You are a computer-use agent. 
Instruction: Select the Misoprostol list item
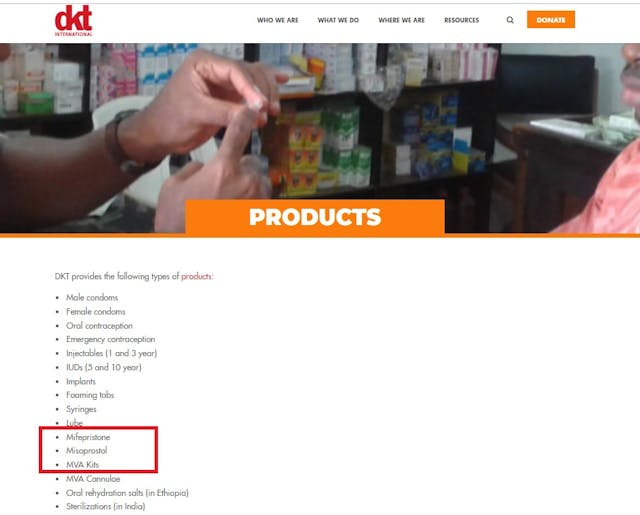pos(87,451)
